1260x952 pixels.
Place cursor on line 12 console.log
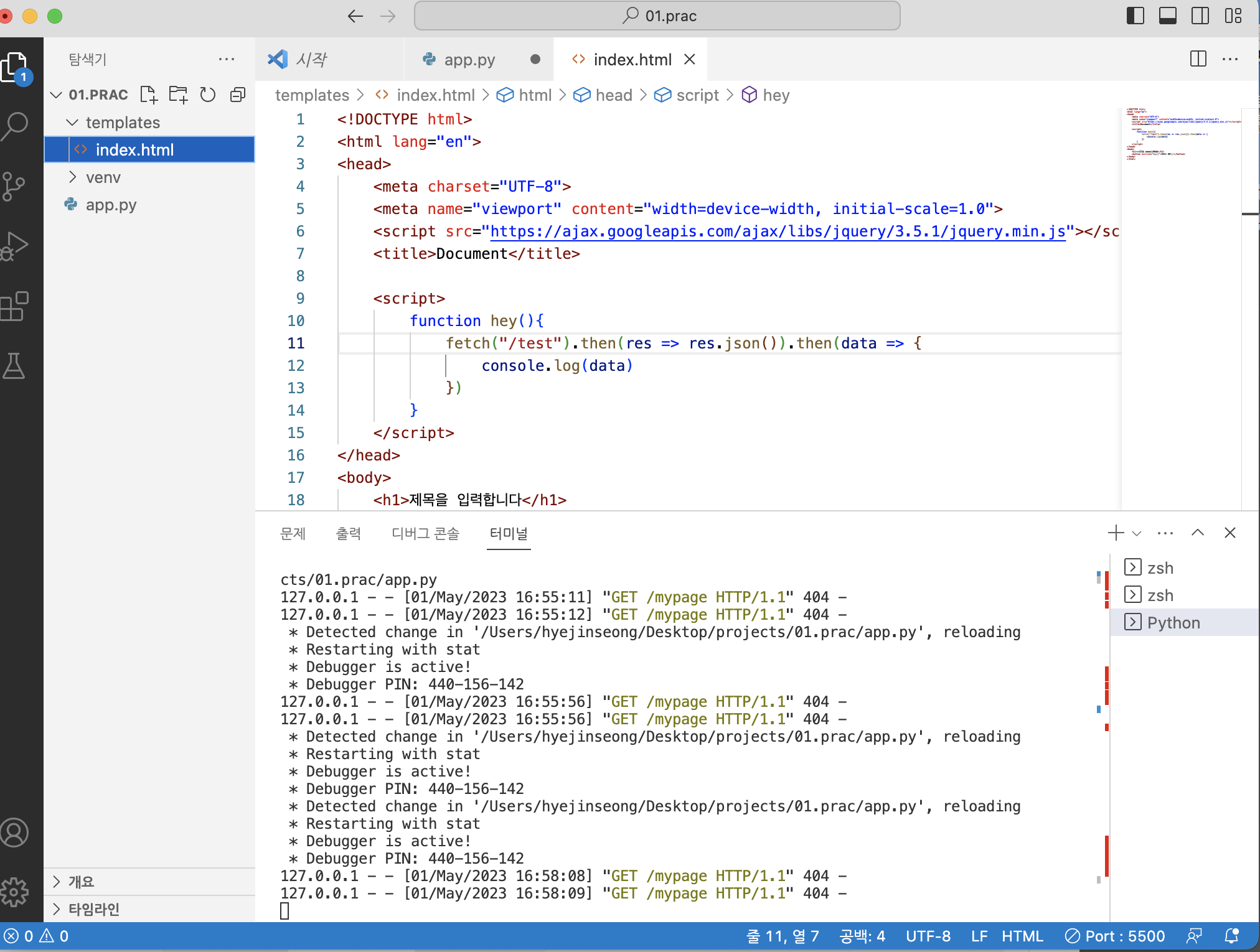click(x=557, y=366)
